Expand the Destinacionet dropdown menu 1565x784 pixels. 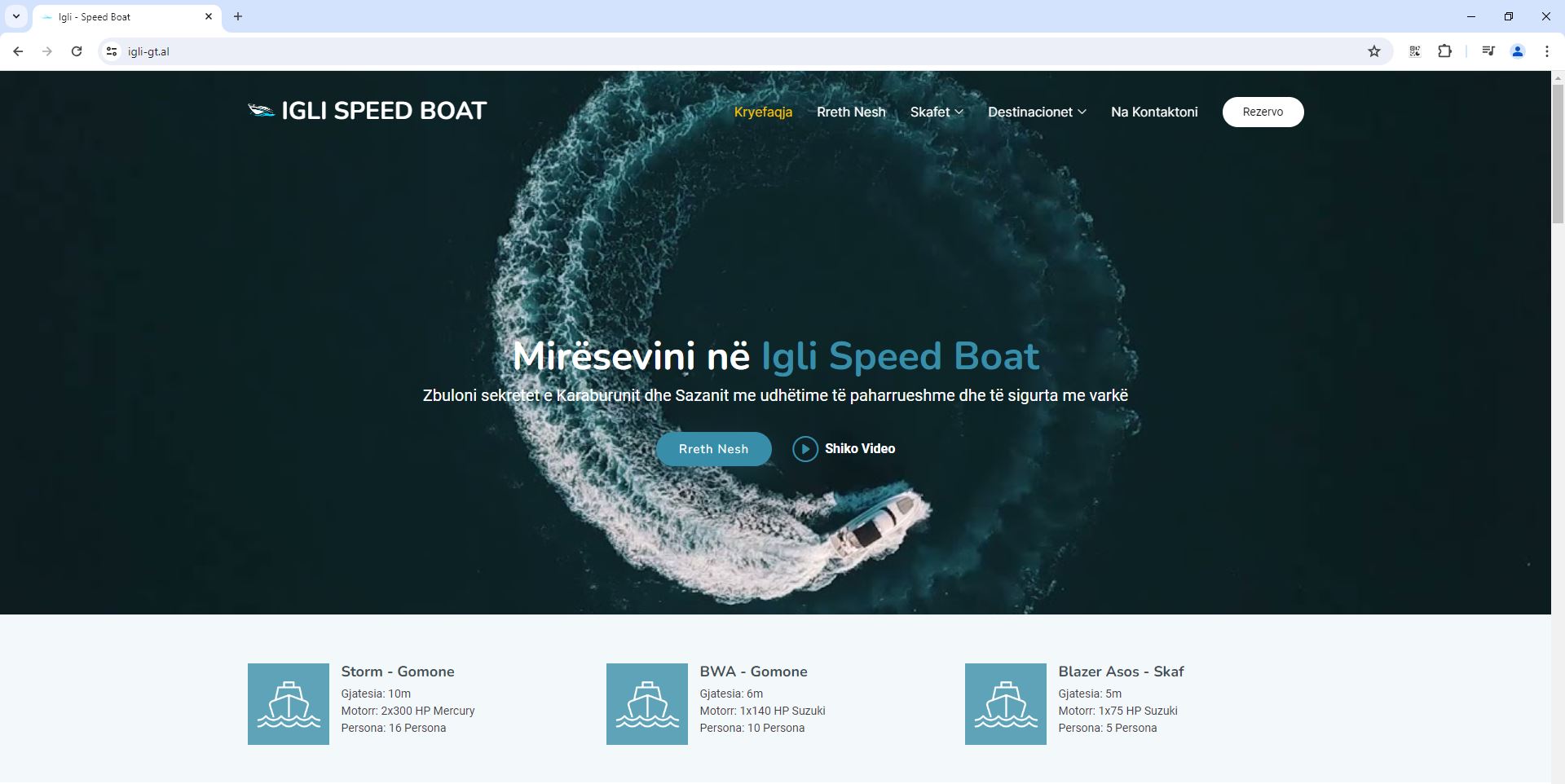coord(1037,112)
